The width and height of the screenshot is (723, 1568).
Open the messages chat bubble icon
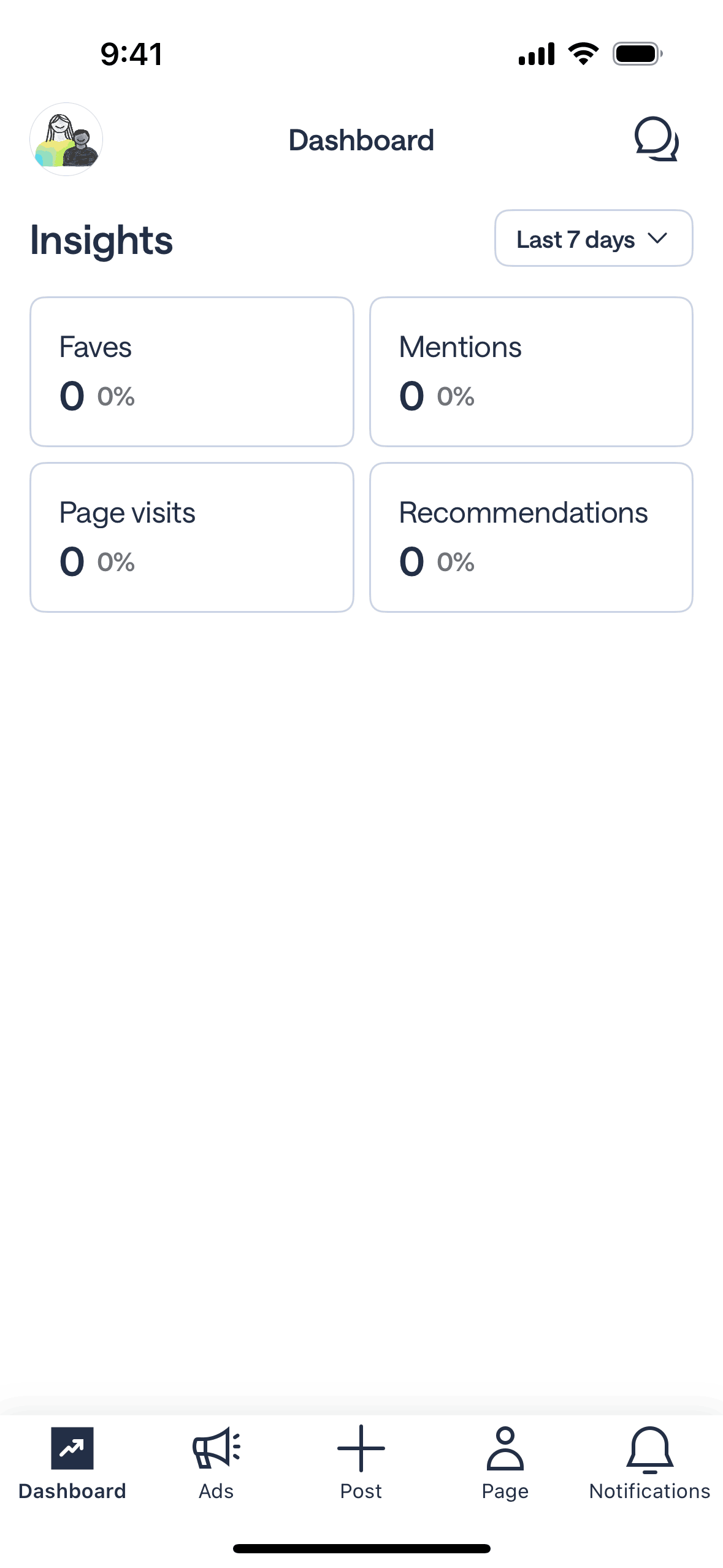(656, 139)
